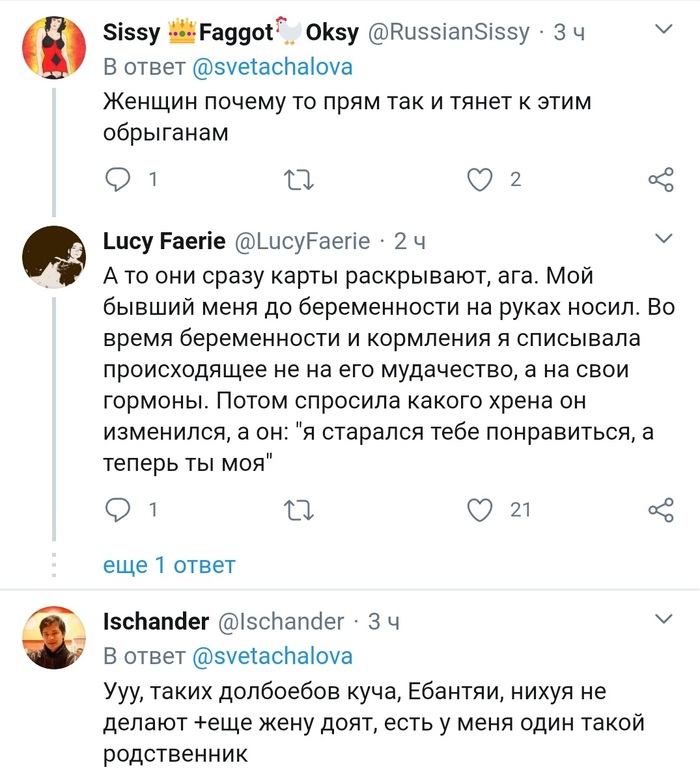700x776 pixels.
Task: Retweet the RussianSissy tweet
Action: tap(299, 180)
